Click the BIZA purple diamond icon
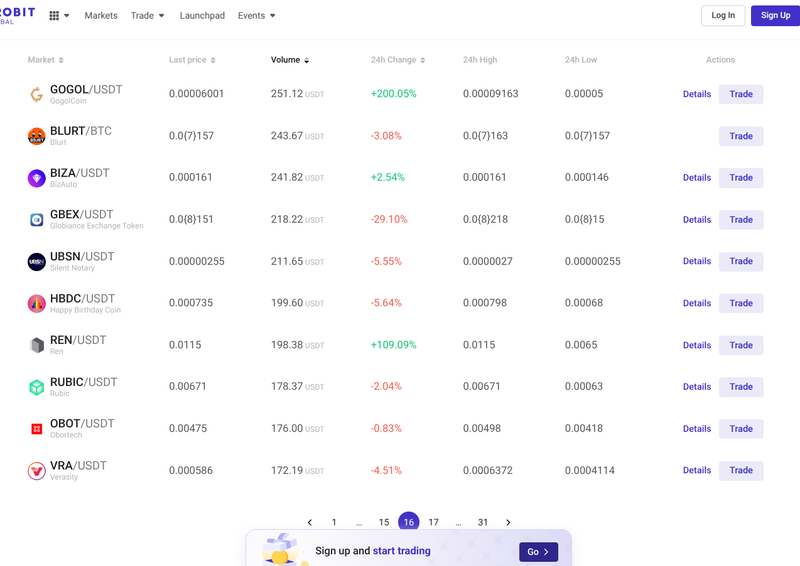 pyautogui.click(x=36, y=178)
